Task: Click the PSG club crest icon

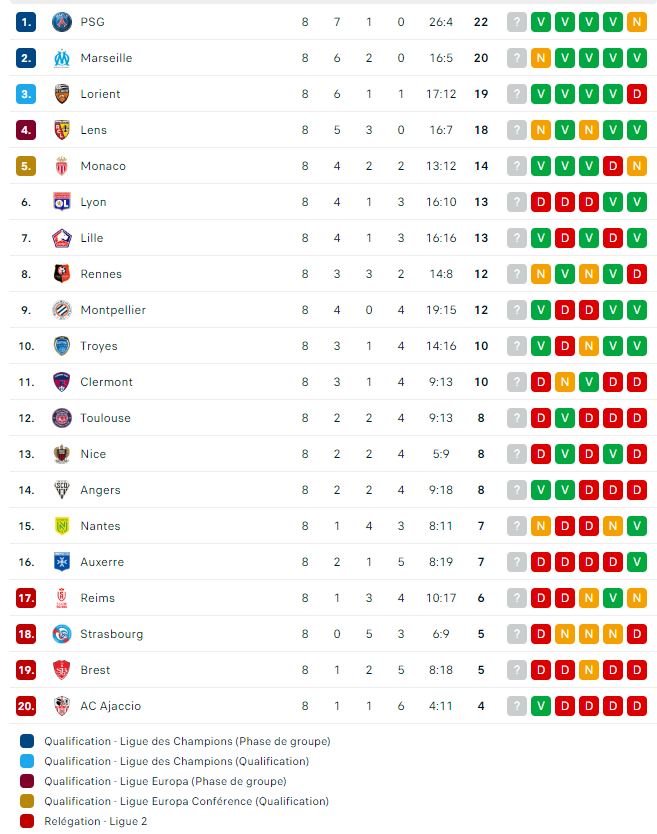Action: [x=62, y=22]
